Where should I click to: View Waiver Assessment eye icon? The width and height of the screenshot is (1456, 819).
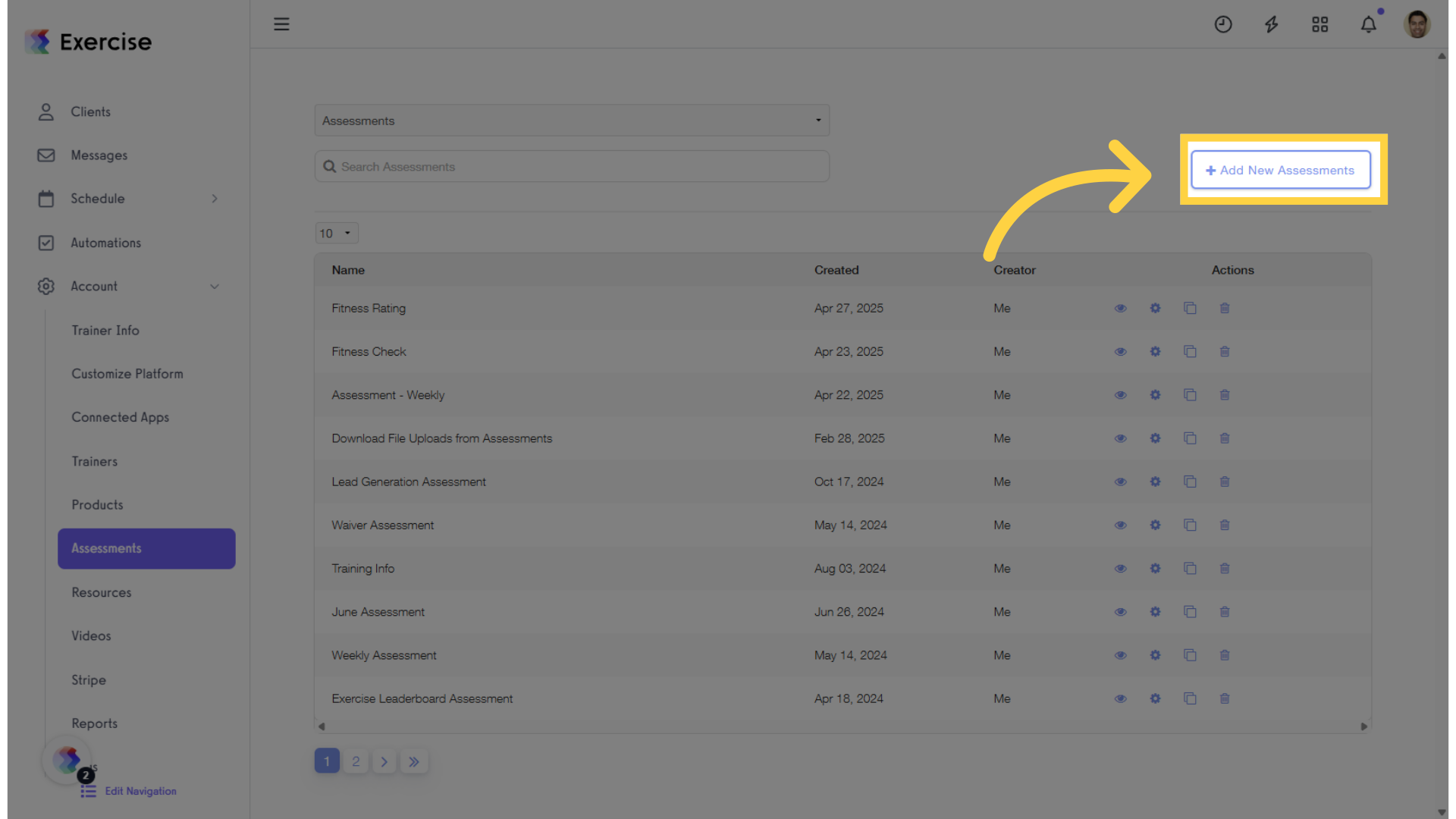[1120, 525]
